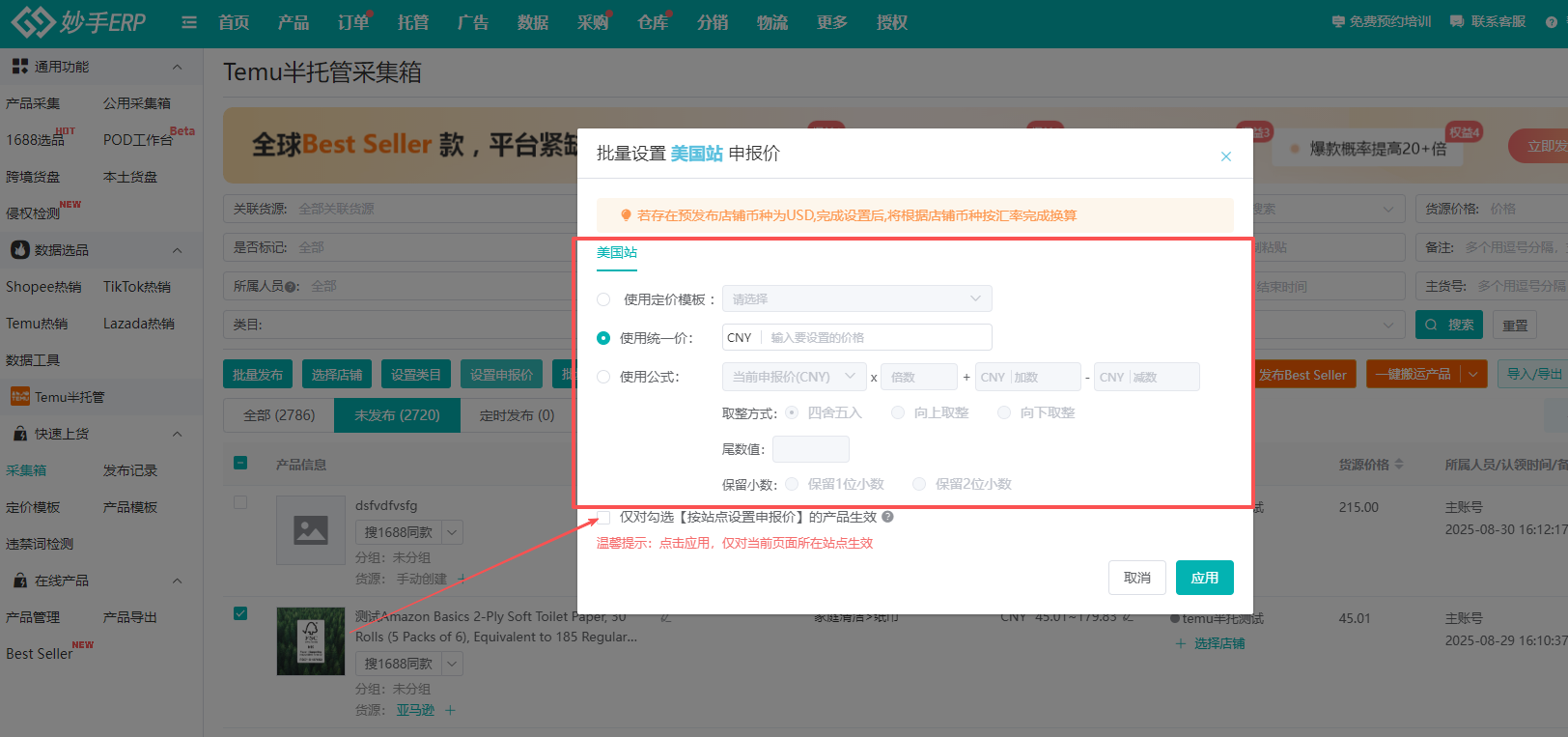Toggle the select-all checkbox in table header
1568x737 pixels.
[x=240, y=463]
